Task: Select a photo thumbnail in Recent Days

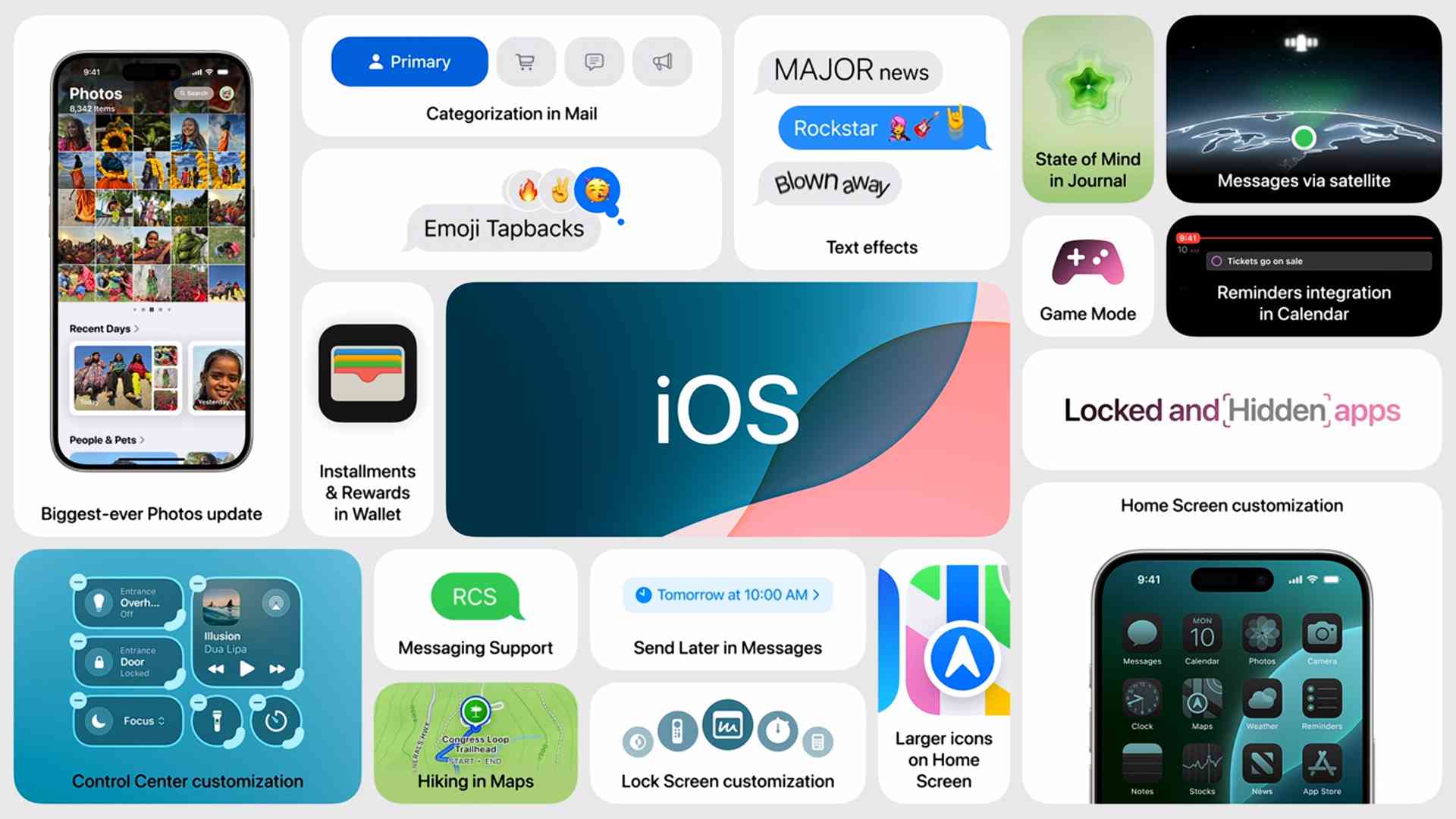Action: click(x=113, y=384)
